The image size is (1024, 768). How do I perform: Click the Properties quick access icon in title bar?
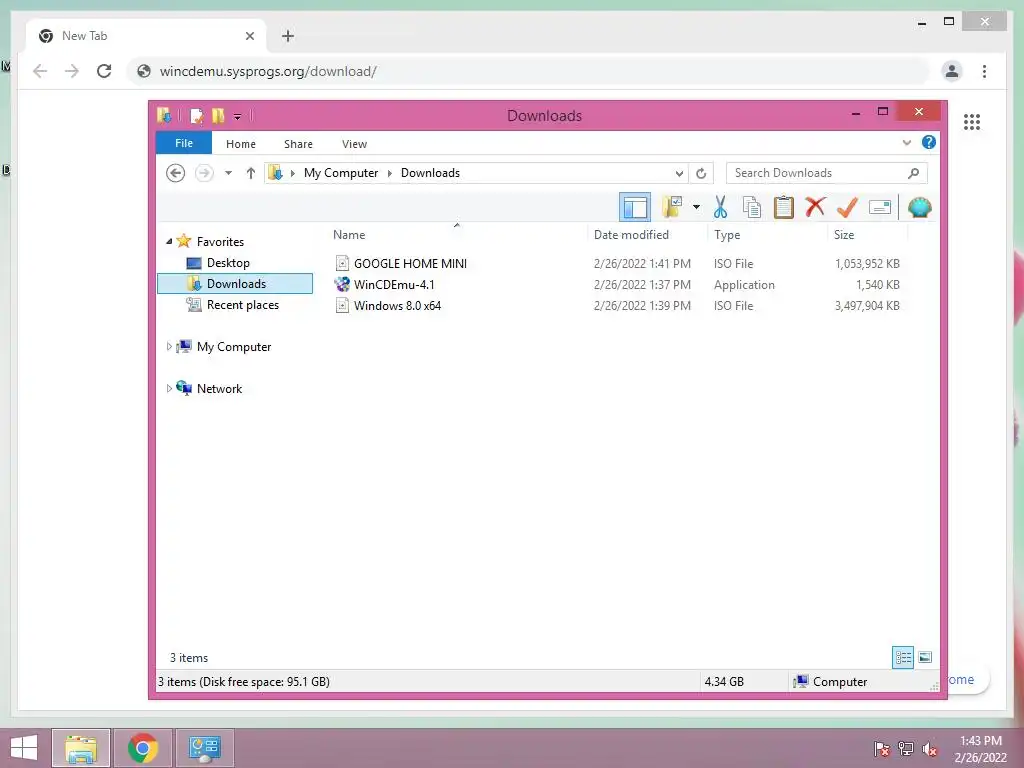196,116
